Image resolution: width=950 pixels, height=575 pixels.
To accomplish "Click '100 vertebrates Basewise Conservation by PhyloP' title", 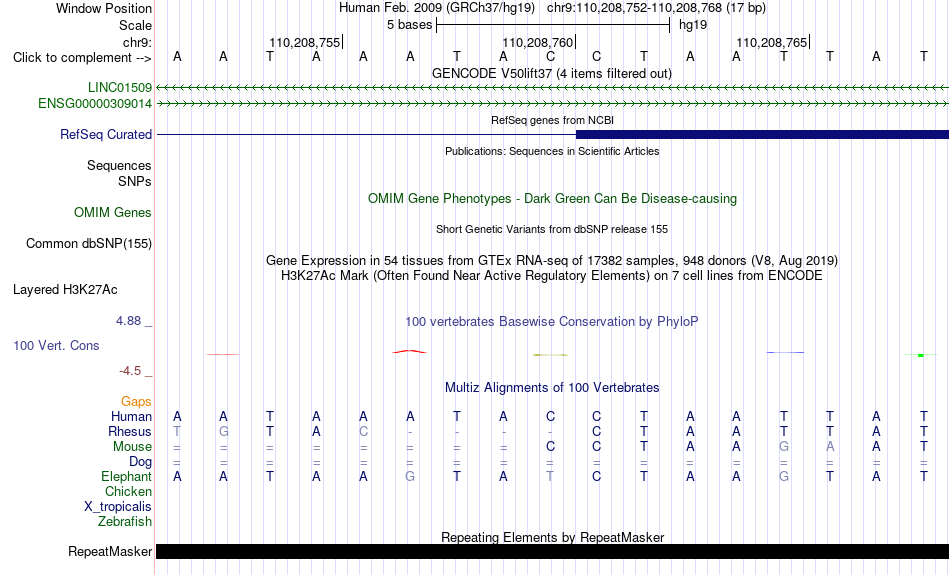I will (x=552, y=322).
